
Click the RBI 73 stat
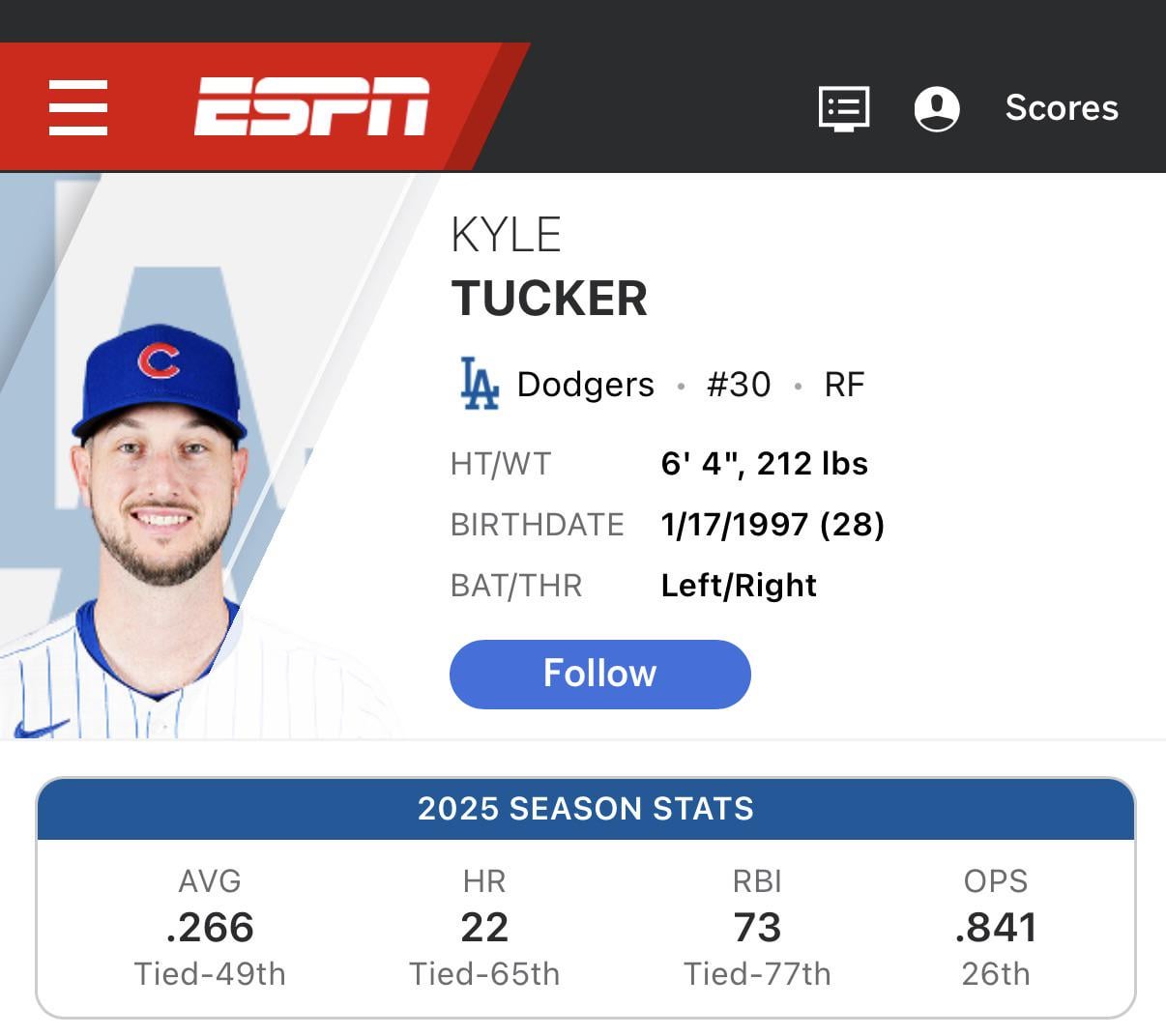coord(757,927)
